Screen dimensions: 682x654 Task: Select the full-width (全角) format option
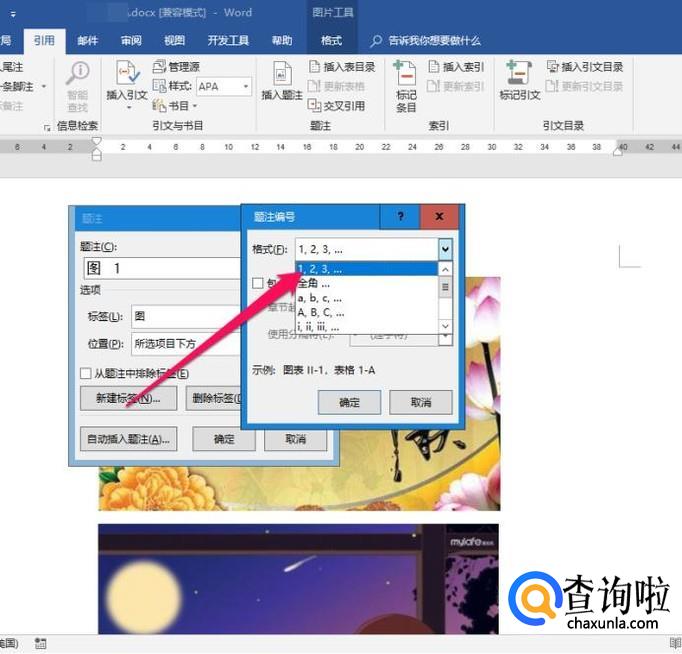click(367, 284)
